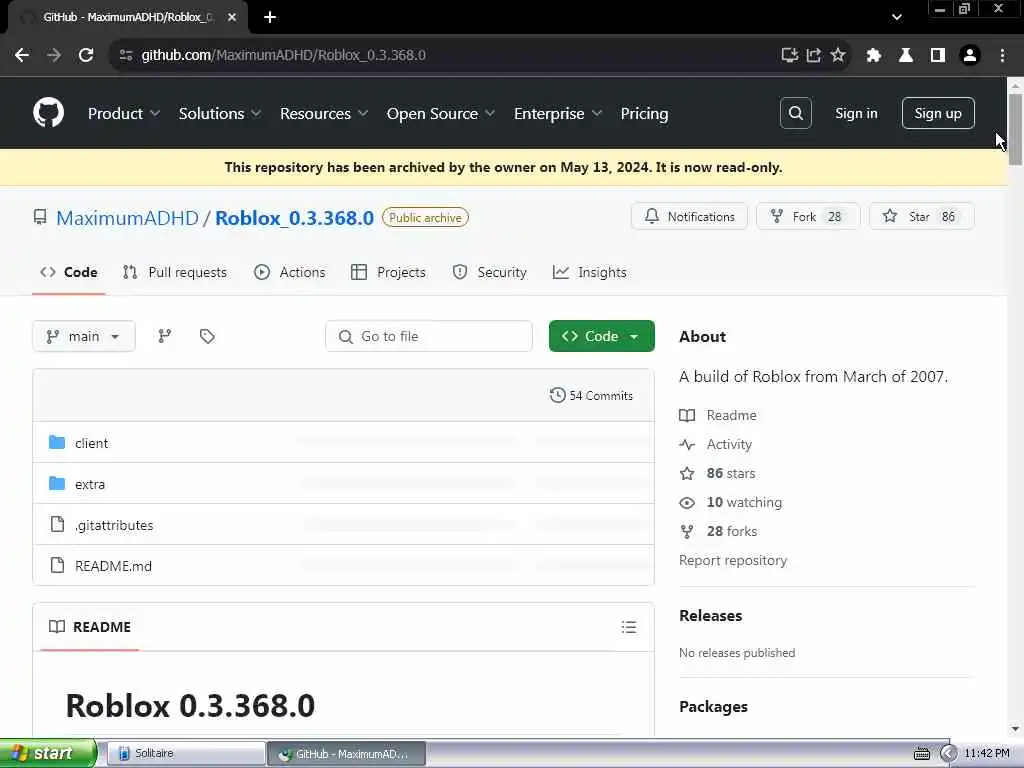
Task: Open the MaximumADHD owner profile link
Action: click(x=127, y=217)
